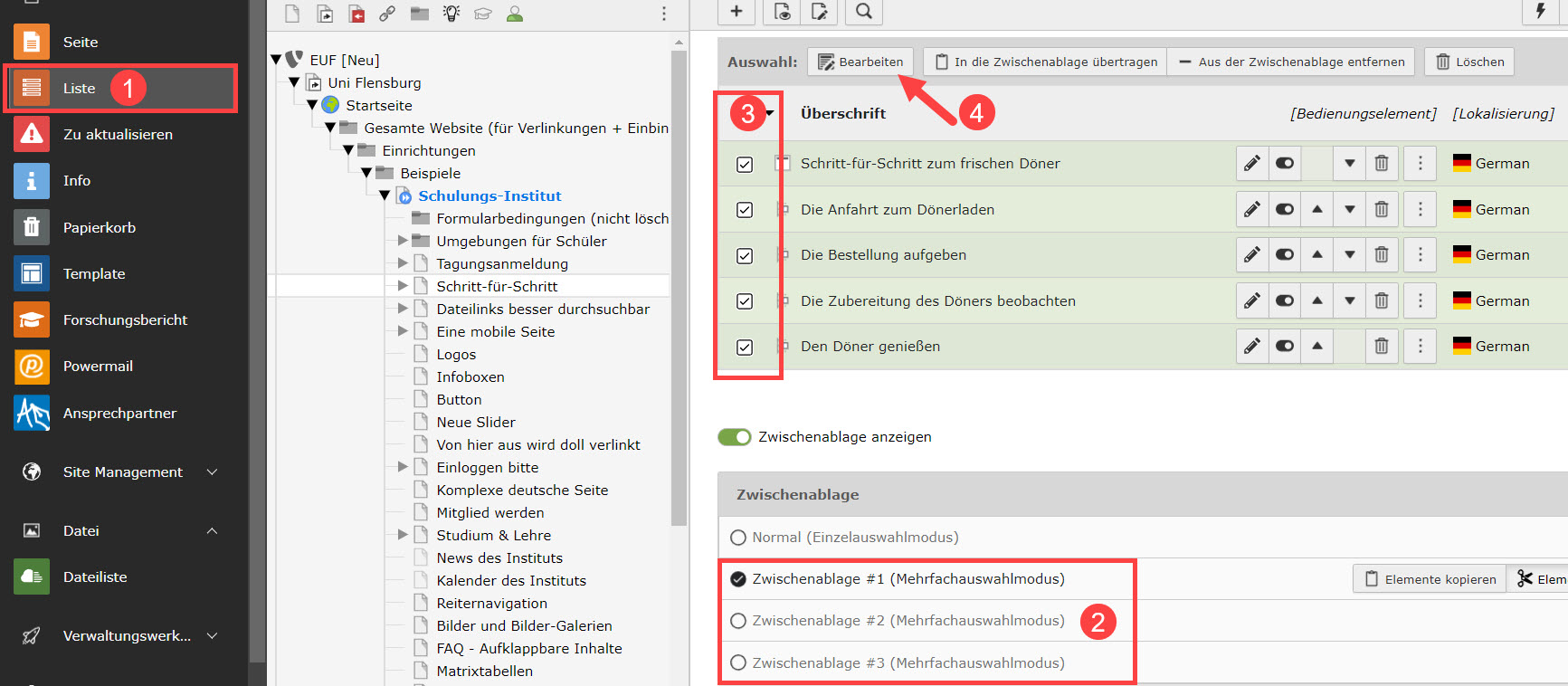Click the plus icon to add a record

pyautogui.click(x=736, y=11)
